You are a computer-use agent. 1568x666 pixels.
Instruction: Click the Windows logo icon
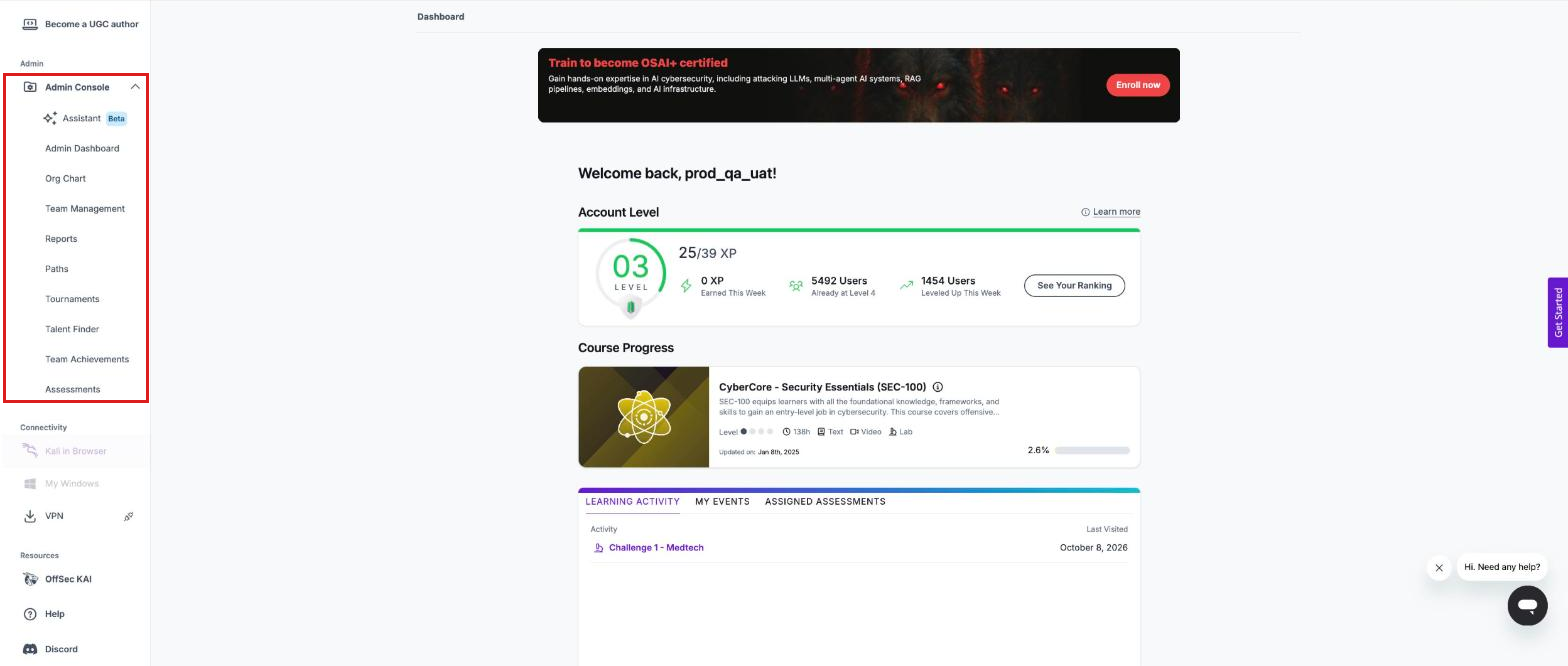click(x=30, y=484)
